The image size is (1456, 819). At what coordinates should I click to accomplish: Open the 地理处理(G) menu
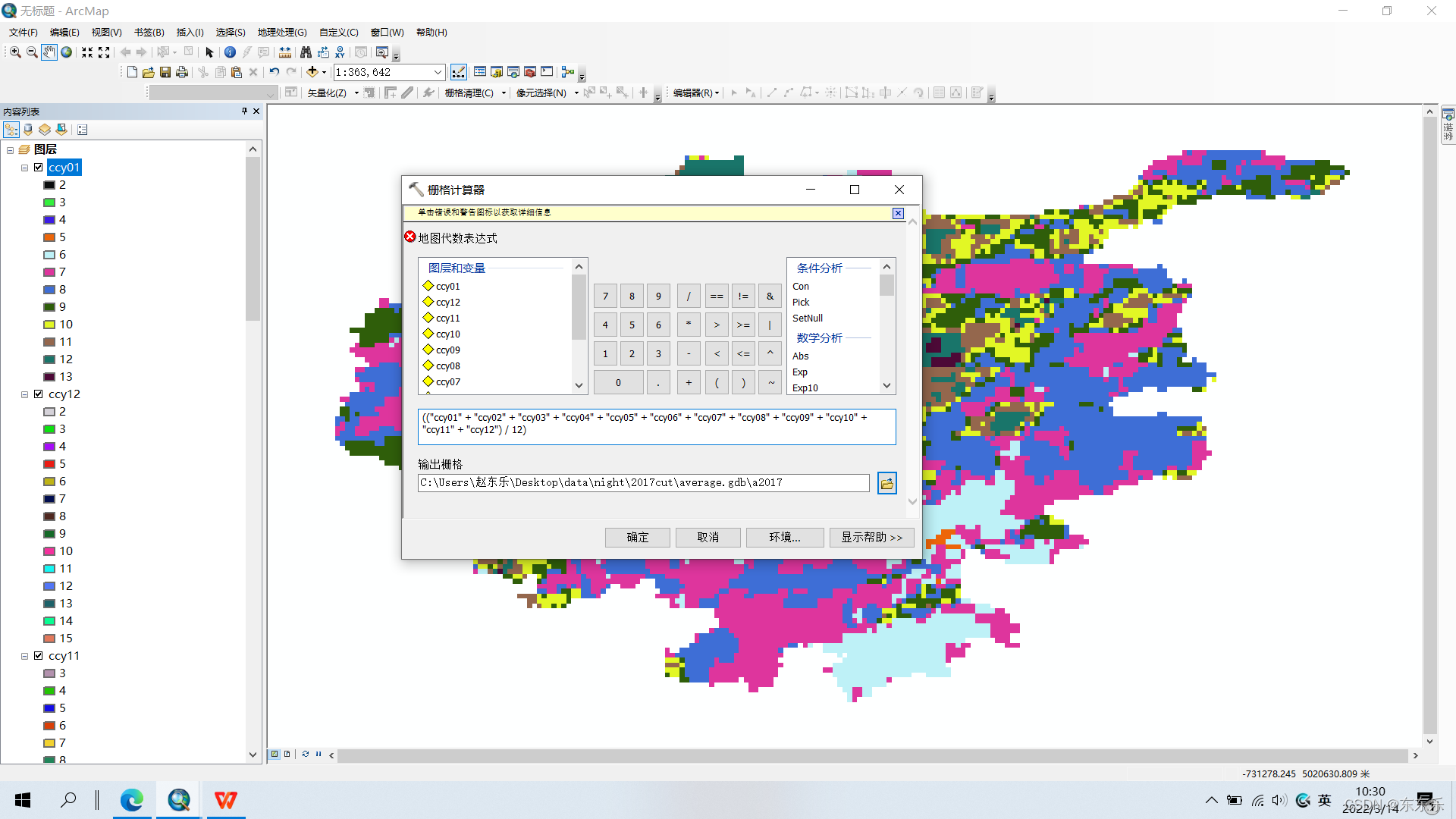281,32
